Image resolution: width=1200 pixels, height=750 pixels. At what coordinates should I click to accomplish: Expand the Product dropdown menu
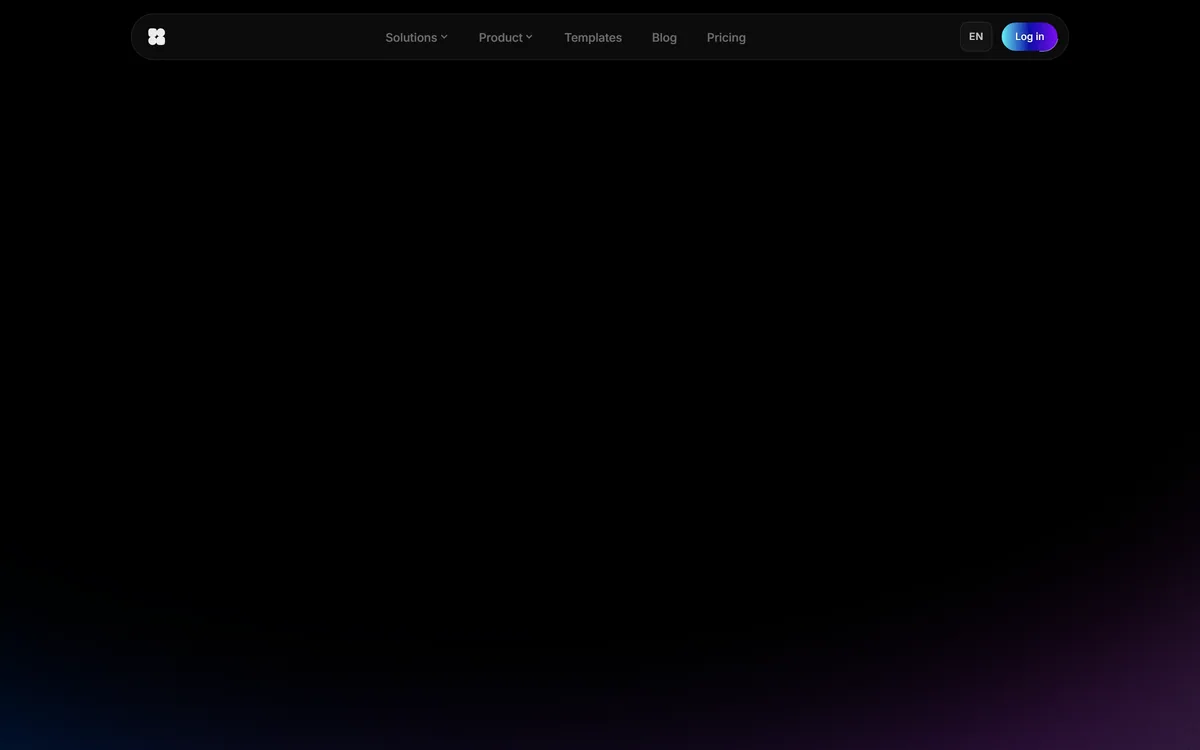click(x=505, y=37)
